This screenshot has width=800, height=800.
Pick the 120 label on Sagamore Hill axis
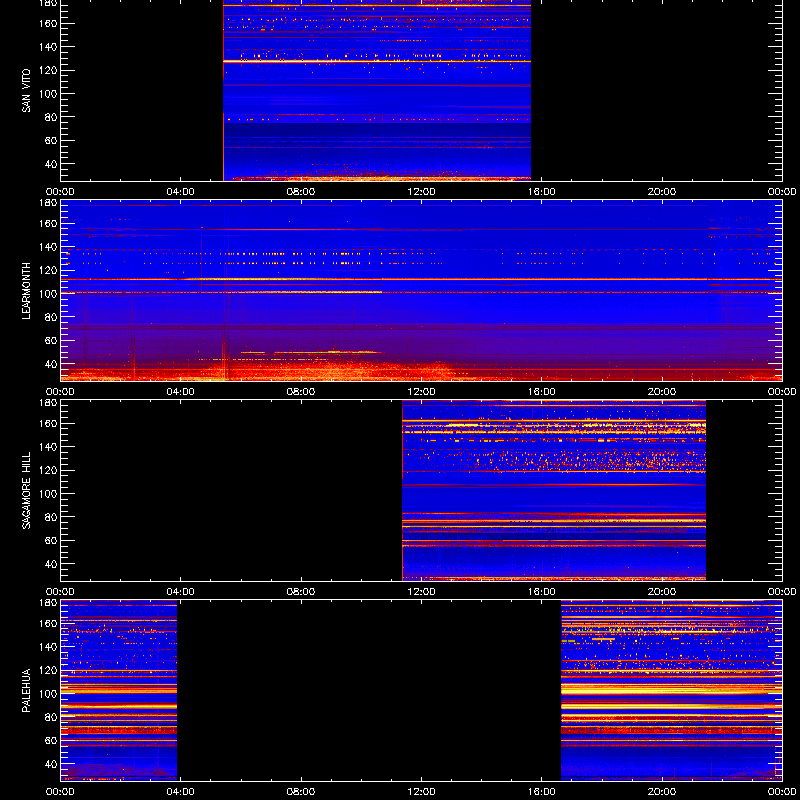click(48, 470)
